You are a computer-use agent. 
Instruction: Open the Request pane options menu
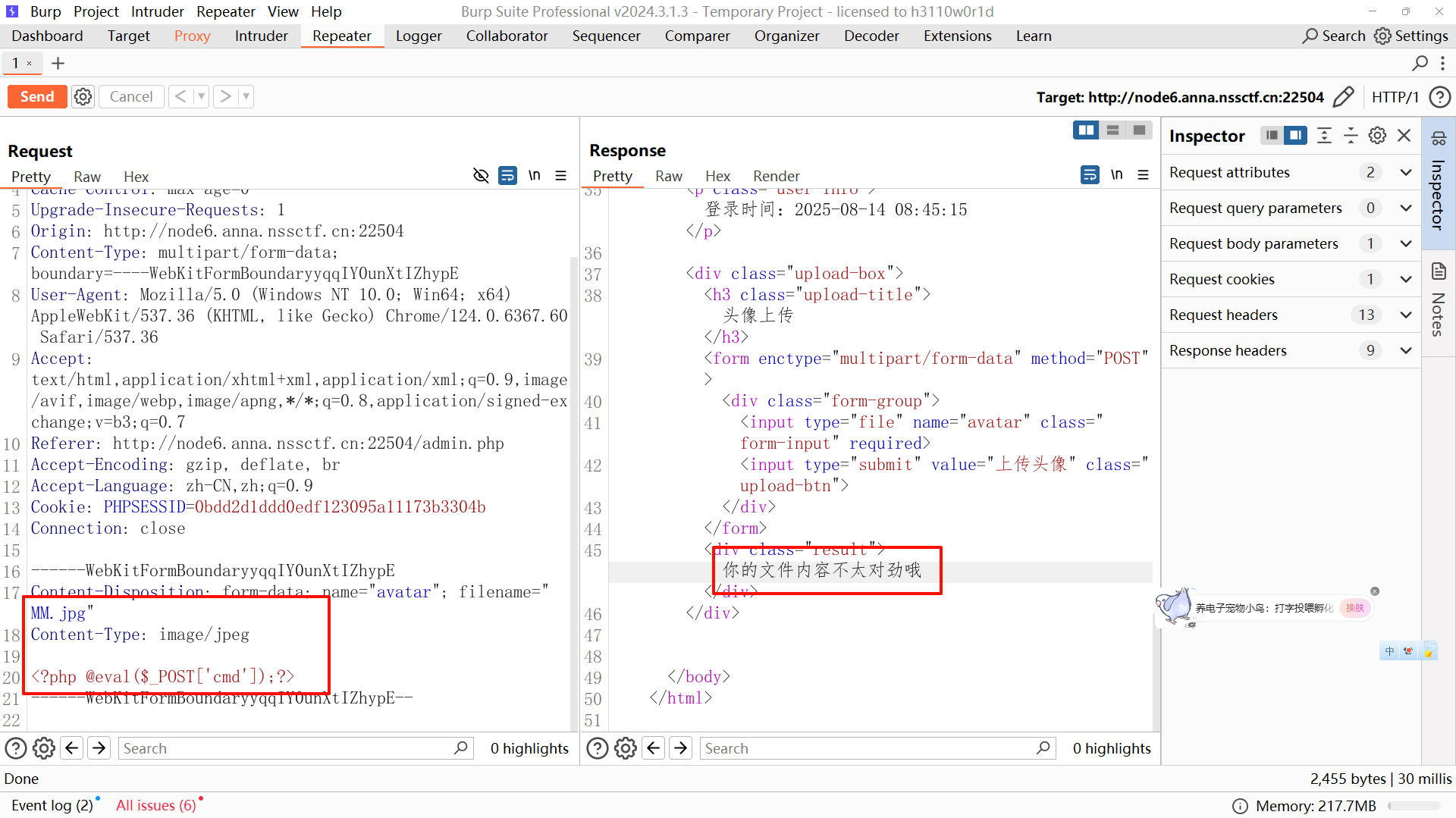[x=561, y=176]
